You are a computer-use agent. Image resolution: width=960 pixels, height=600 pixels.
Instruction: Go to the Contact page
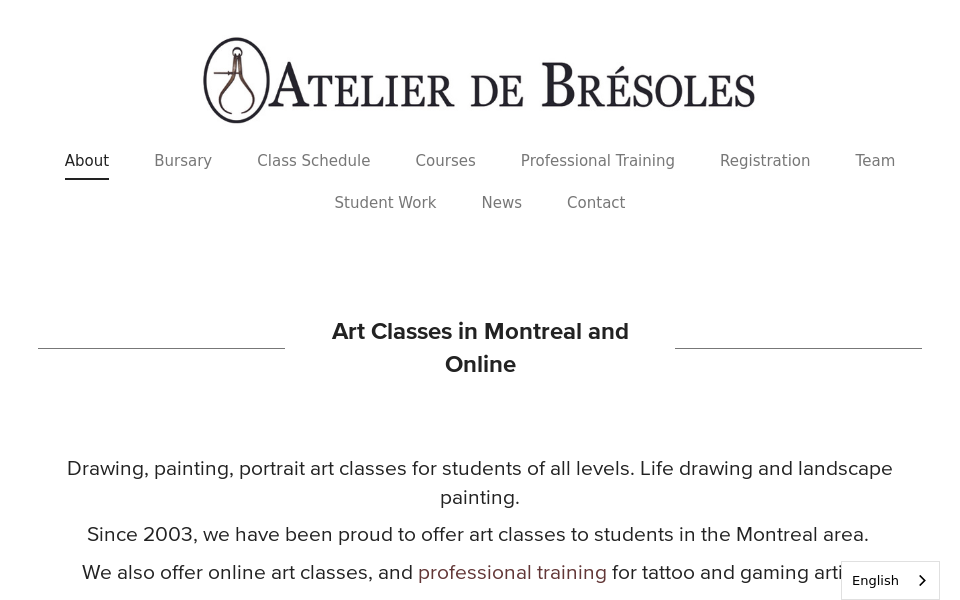(596, 203)
